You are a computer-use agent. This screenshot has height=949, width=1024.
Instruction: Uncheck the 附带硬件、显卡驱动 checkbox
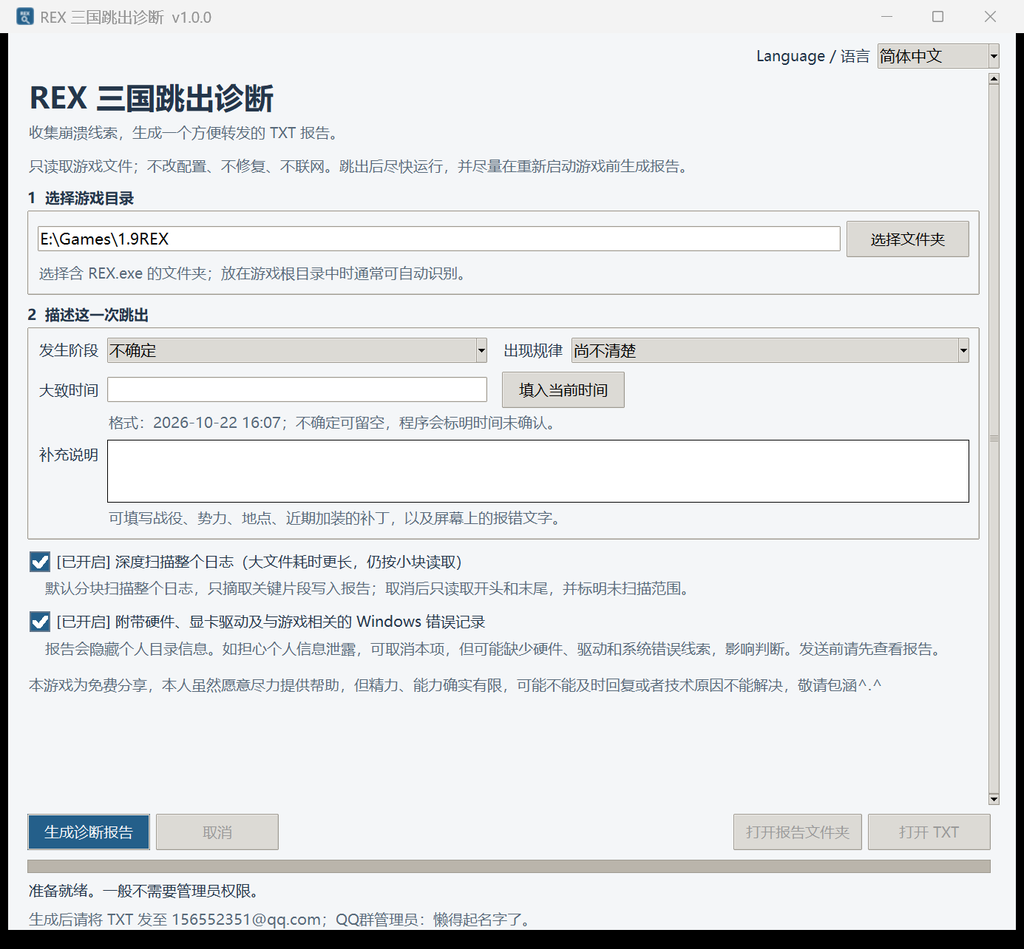tap(40, 621)
